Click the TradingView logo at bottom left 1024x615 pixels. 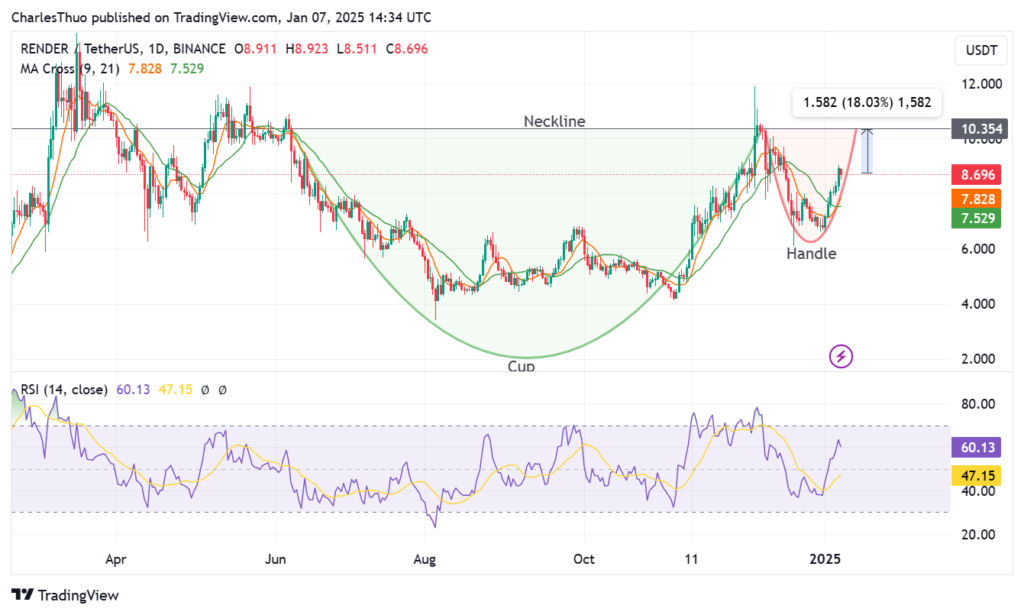pos(65,595)
